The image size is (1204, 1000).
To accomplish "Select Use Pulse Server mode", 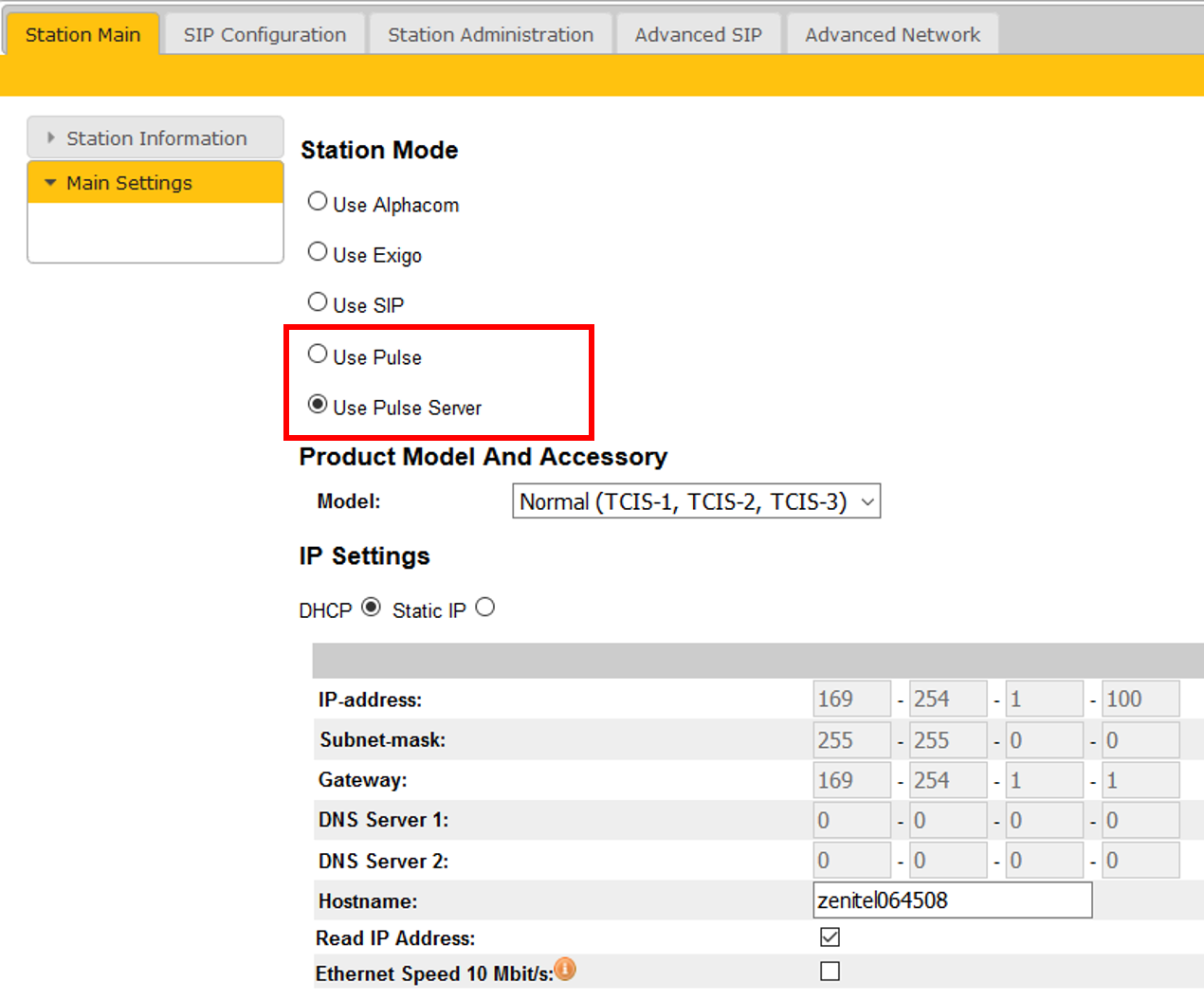I will pyautogui.click(x=318, y=405).
